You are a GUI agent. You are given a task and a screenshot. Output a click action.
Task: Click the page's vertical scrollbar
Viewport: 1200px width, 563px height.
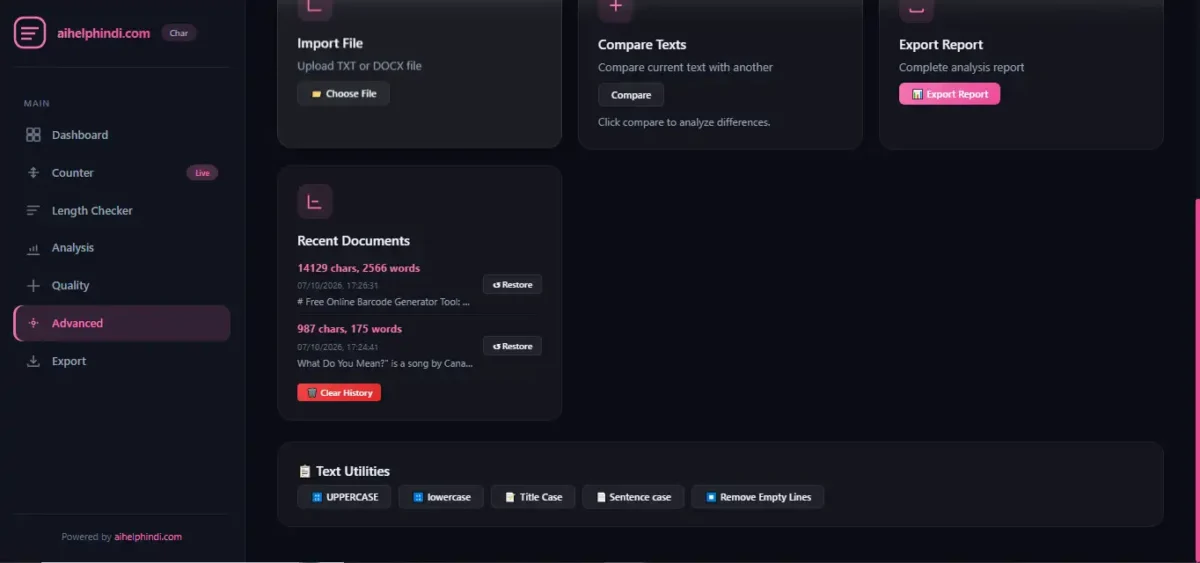(1197, 380)
